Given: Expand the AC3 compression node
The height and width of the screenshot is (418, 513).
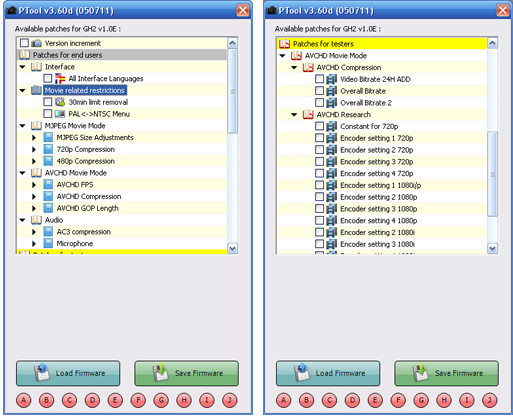Looking at the screenshot, I should point(34,232).
